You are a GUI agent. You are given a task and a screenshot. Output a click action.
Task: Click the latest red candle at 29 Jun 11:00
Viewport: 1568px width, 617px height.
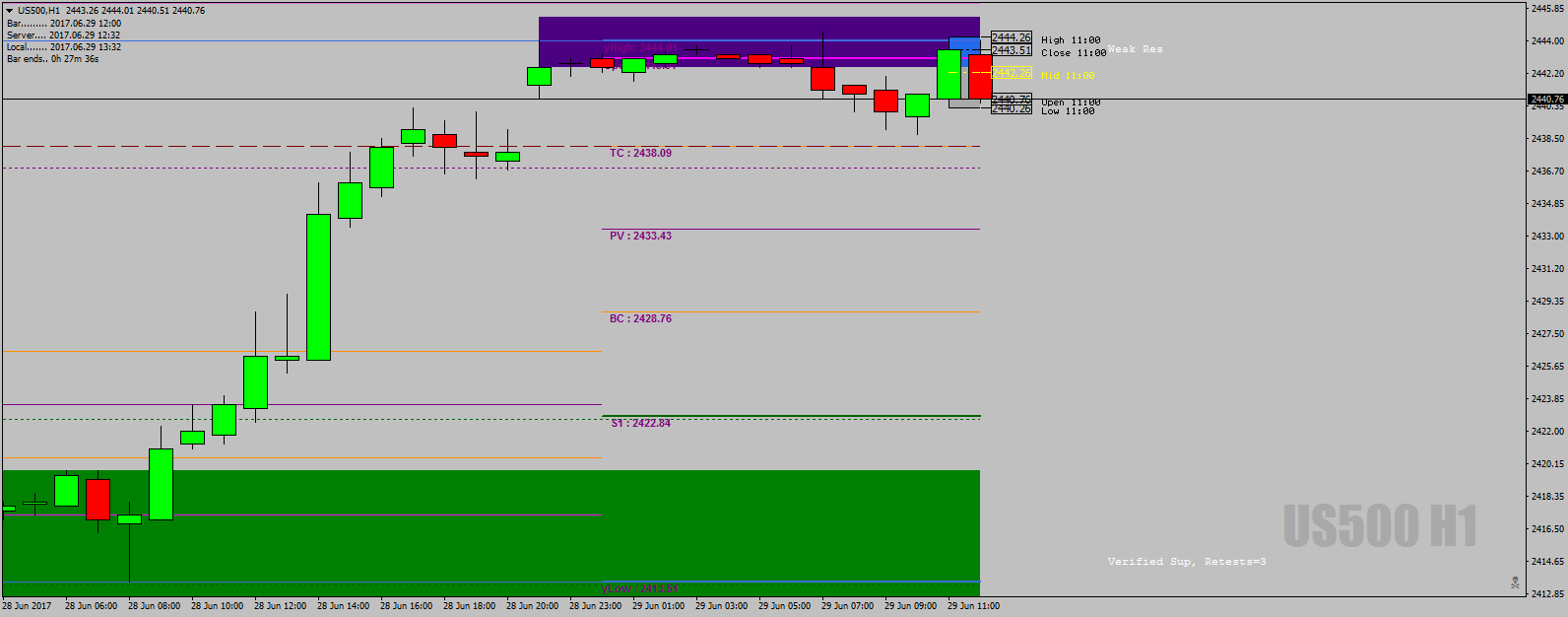point(980,77)
